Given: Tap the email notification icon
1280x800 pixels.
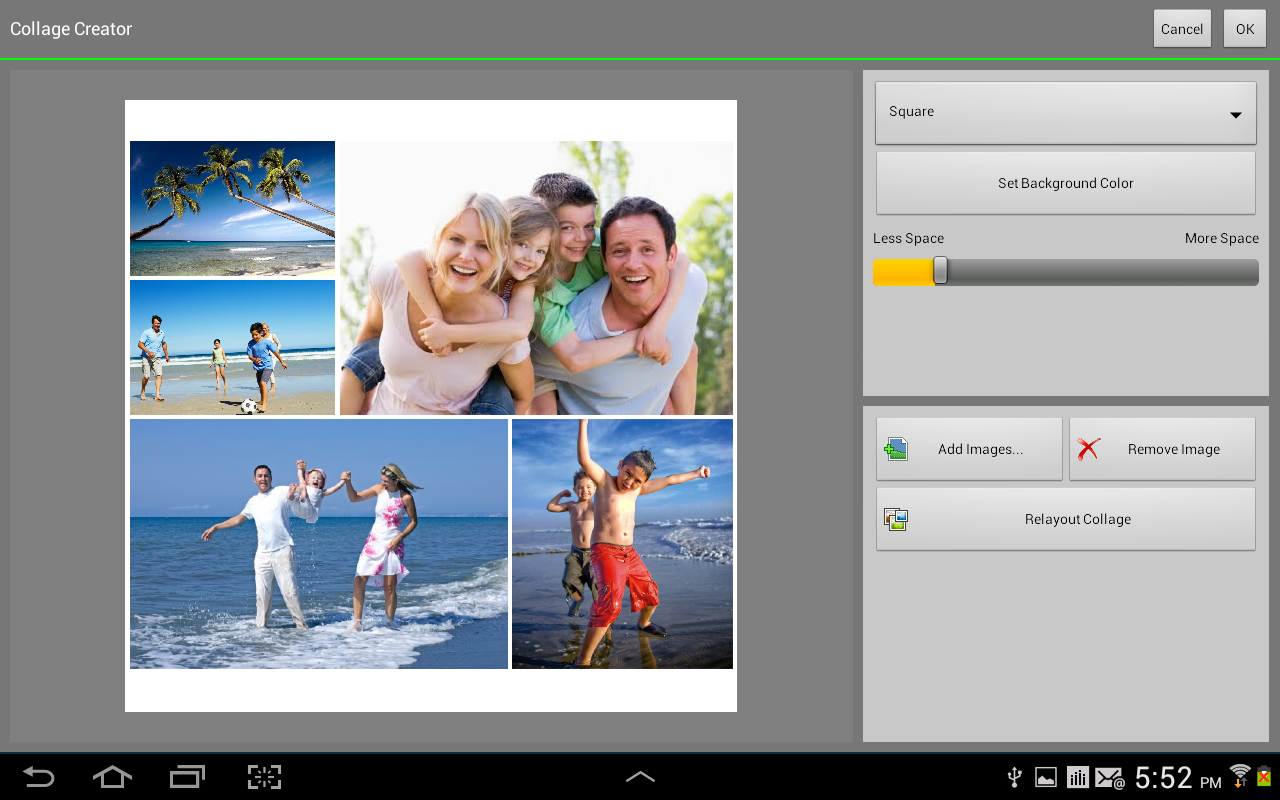Looking at the screenshot, I should pyautogui.click(x=1109, y=777).
